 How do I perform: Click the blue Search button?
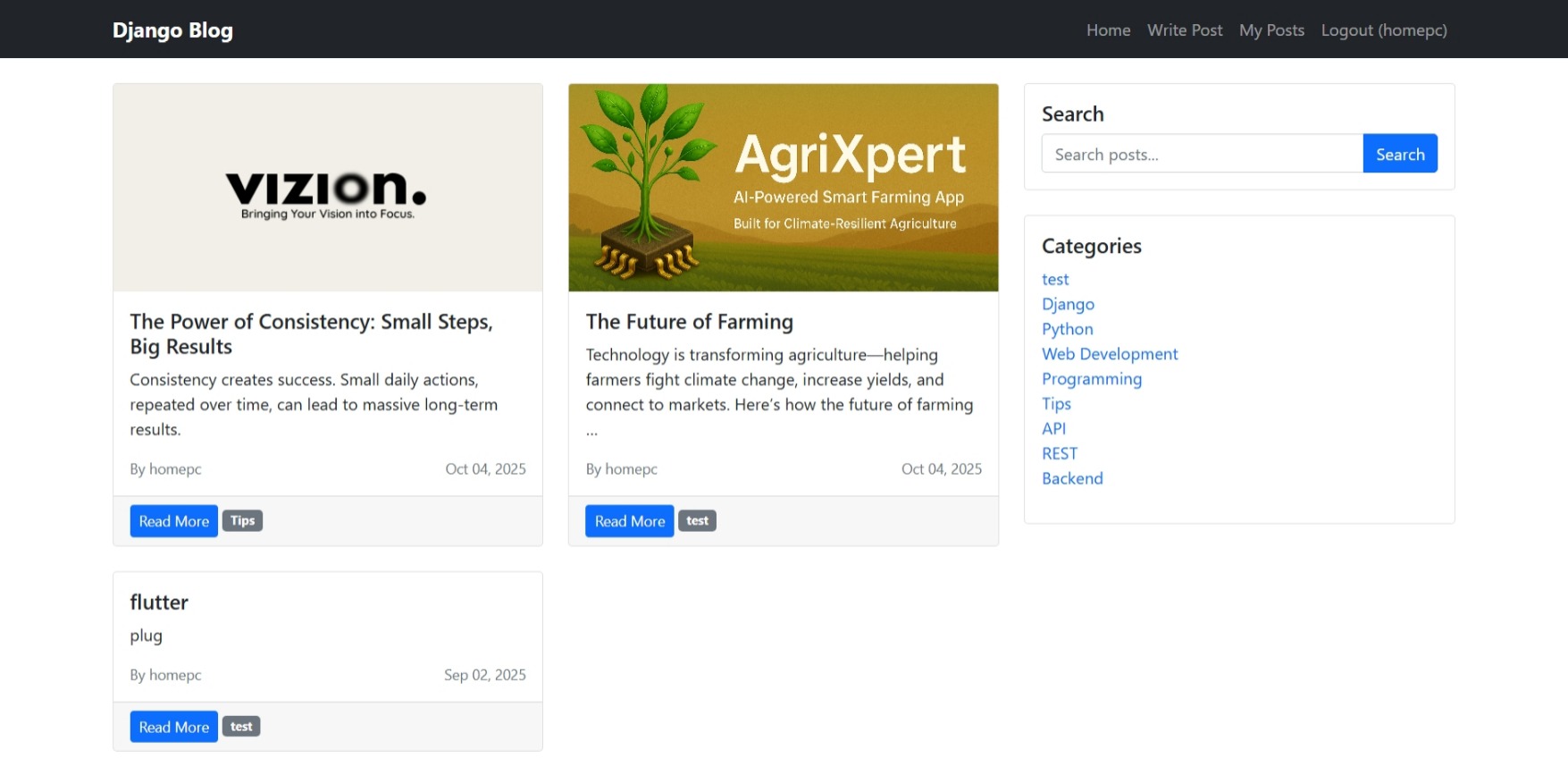click(1400, 154)
